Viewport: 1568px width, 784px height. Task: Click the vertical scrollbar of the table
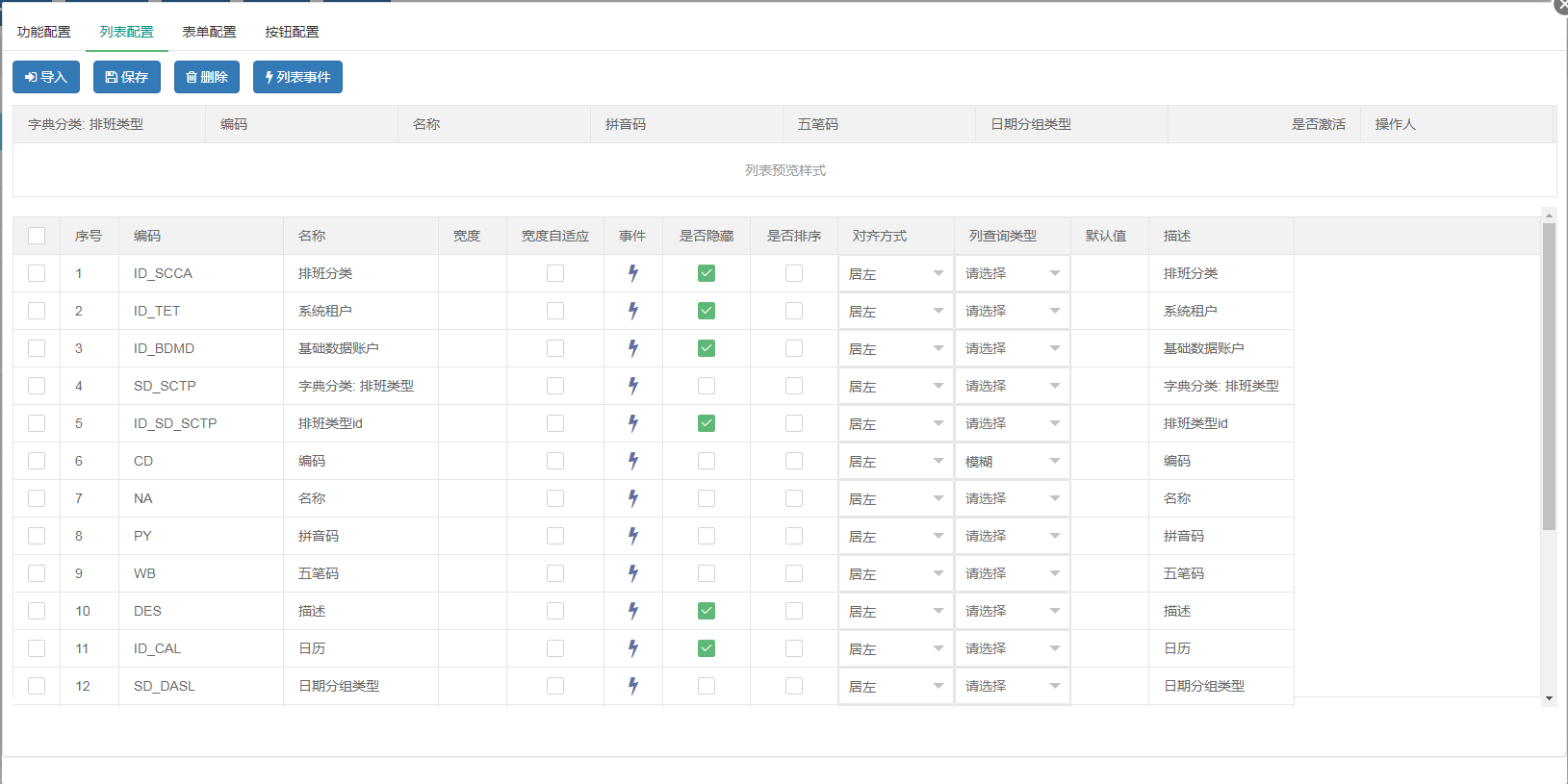pyautogui.click(x=1549, y=376)
